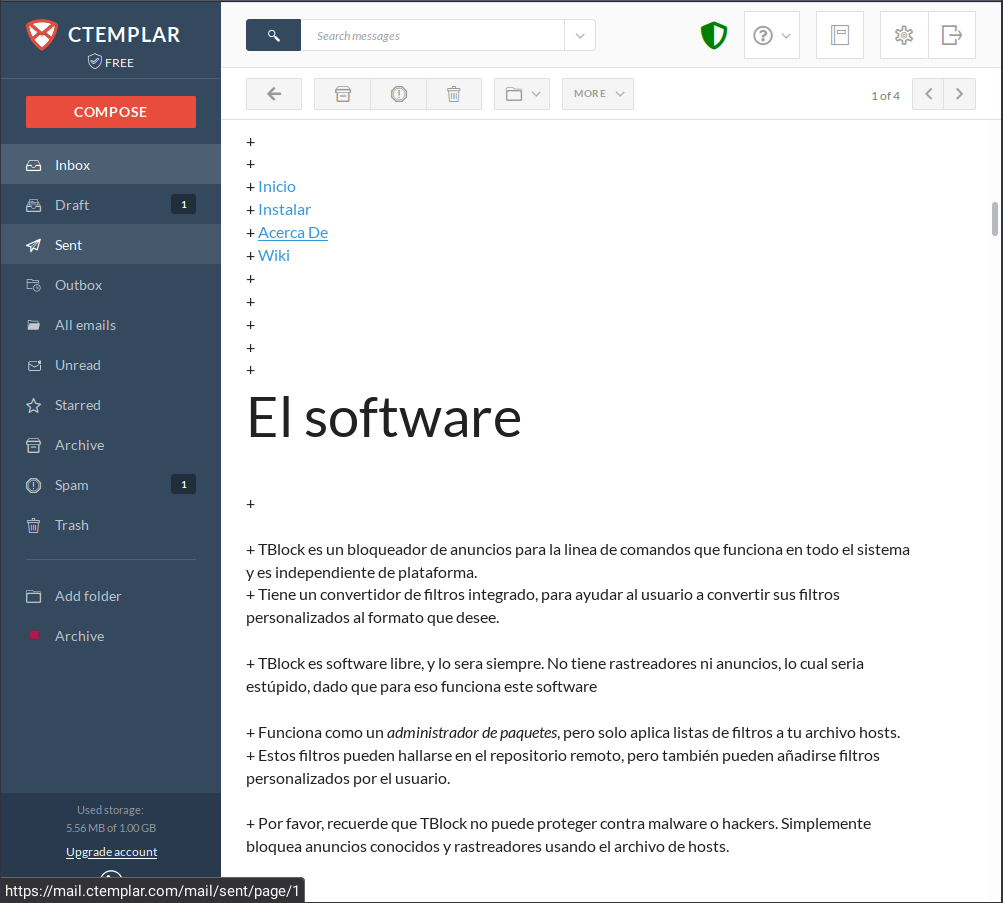Viewport: 1003px width, 903px height.
Task: Switch to the Inbox
Action: click(72, 164)
